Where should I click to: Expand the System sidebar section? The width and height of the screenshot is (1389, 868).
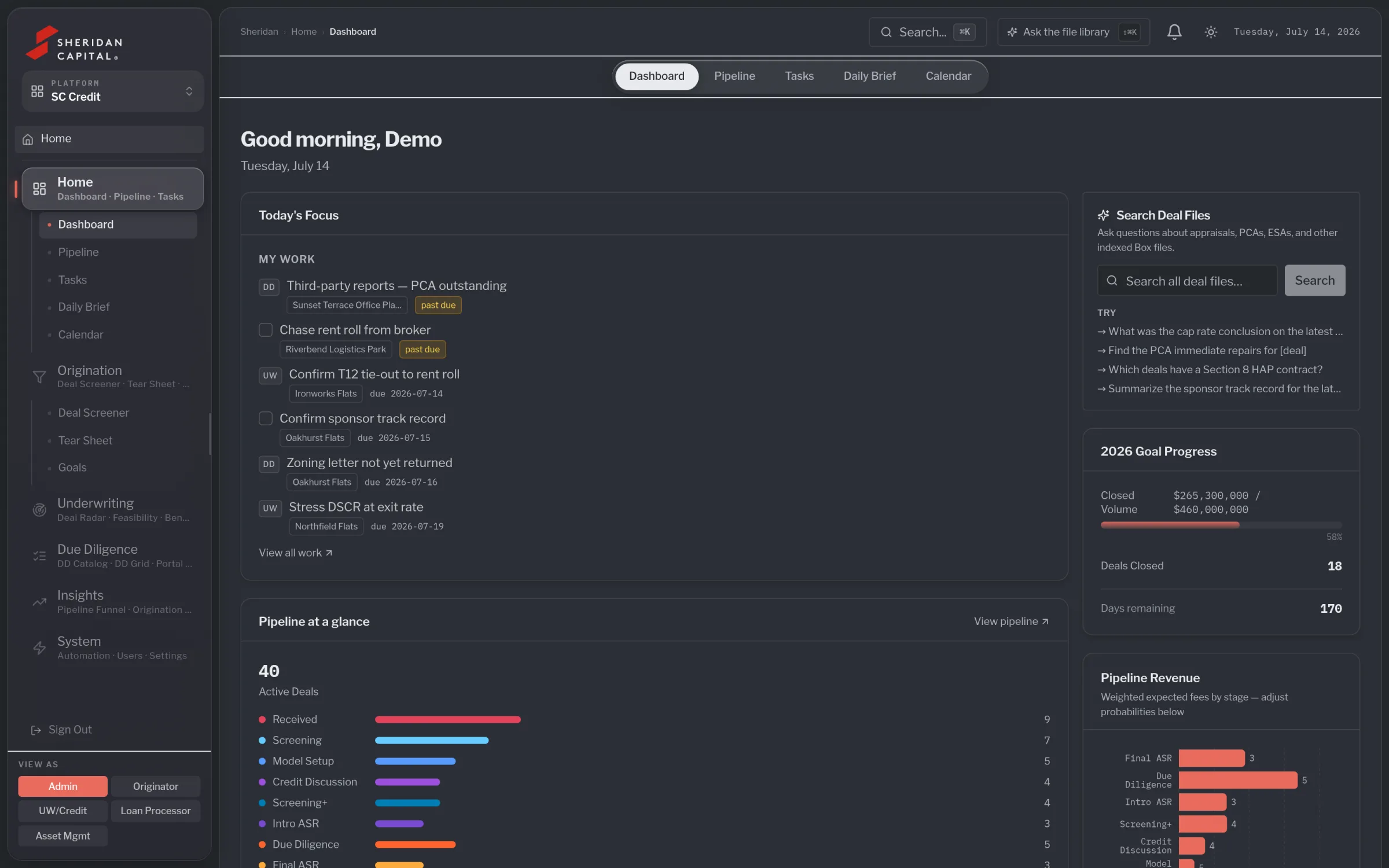(113, 648)
